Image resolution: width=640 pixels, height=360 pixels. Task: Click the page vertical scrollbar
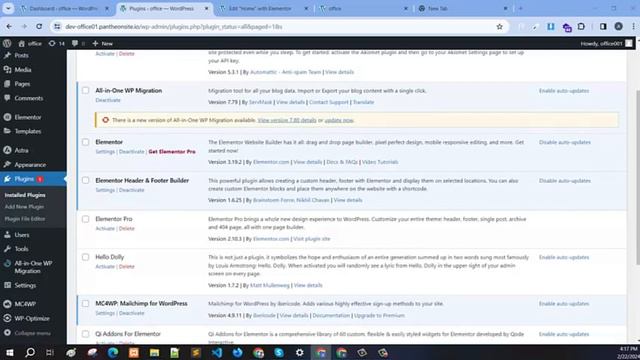click(x=637, y=178)
